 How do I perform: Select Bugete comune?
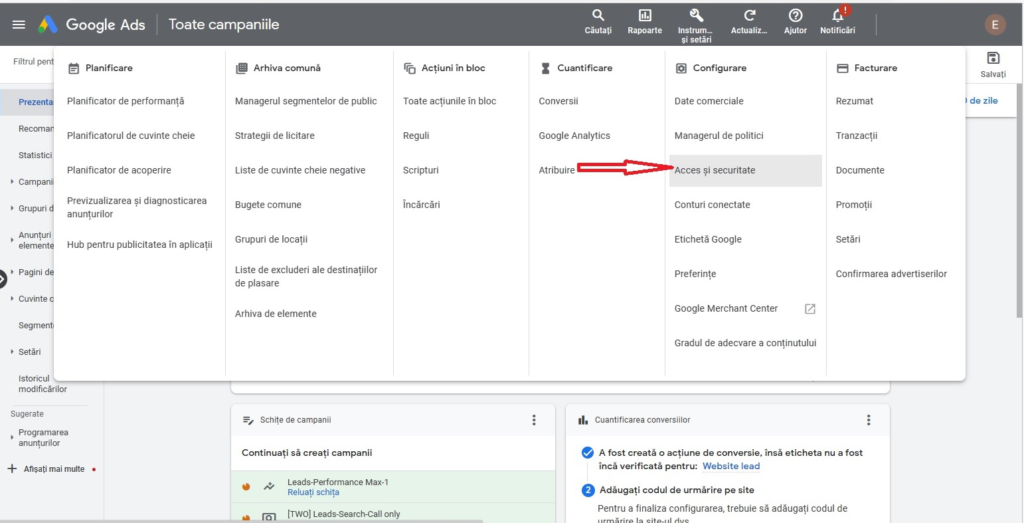[x=268, y=205]
